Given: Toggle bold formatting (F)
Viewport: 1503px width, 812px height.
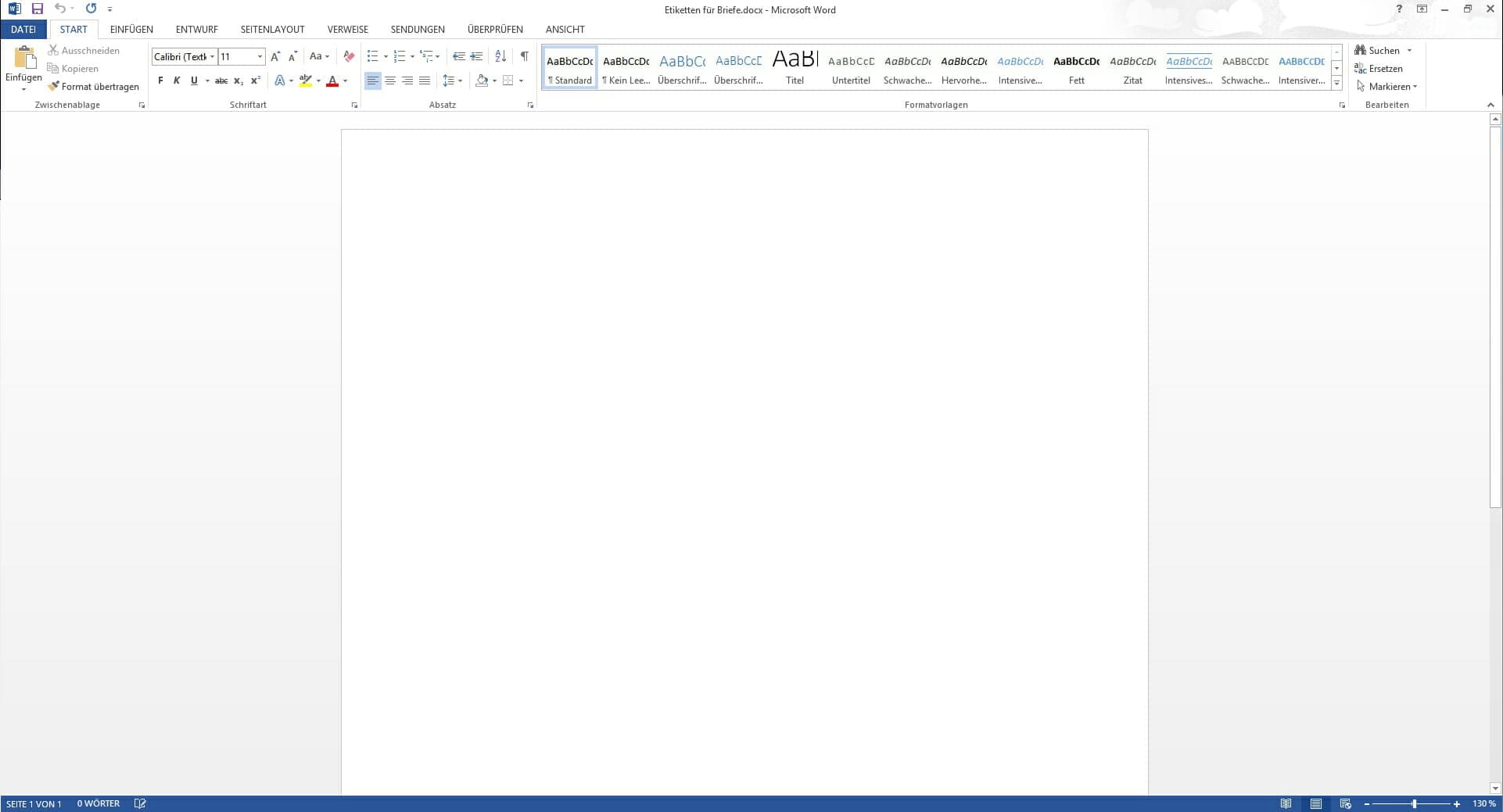Looking at the screenshot, I should point(160,80).
